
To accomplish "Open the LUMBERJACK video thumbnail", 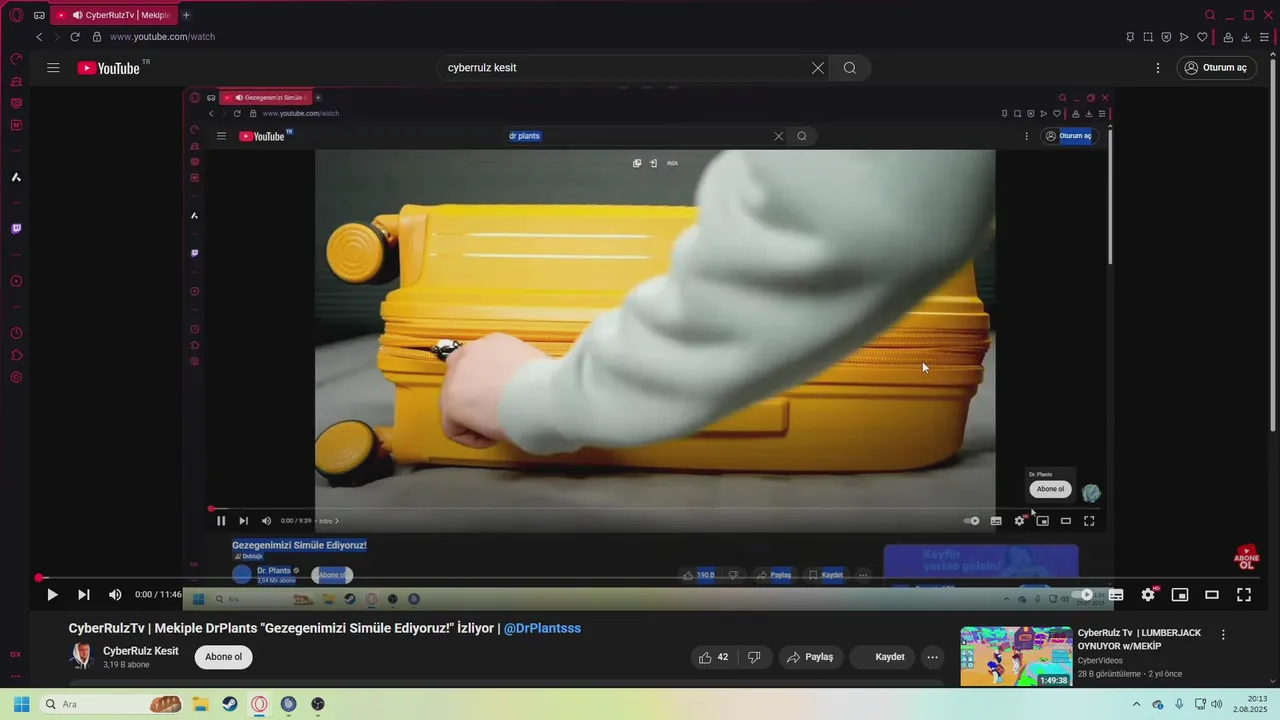I will click(1016, 656).
